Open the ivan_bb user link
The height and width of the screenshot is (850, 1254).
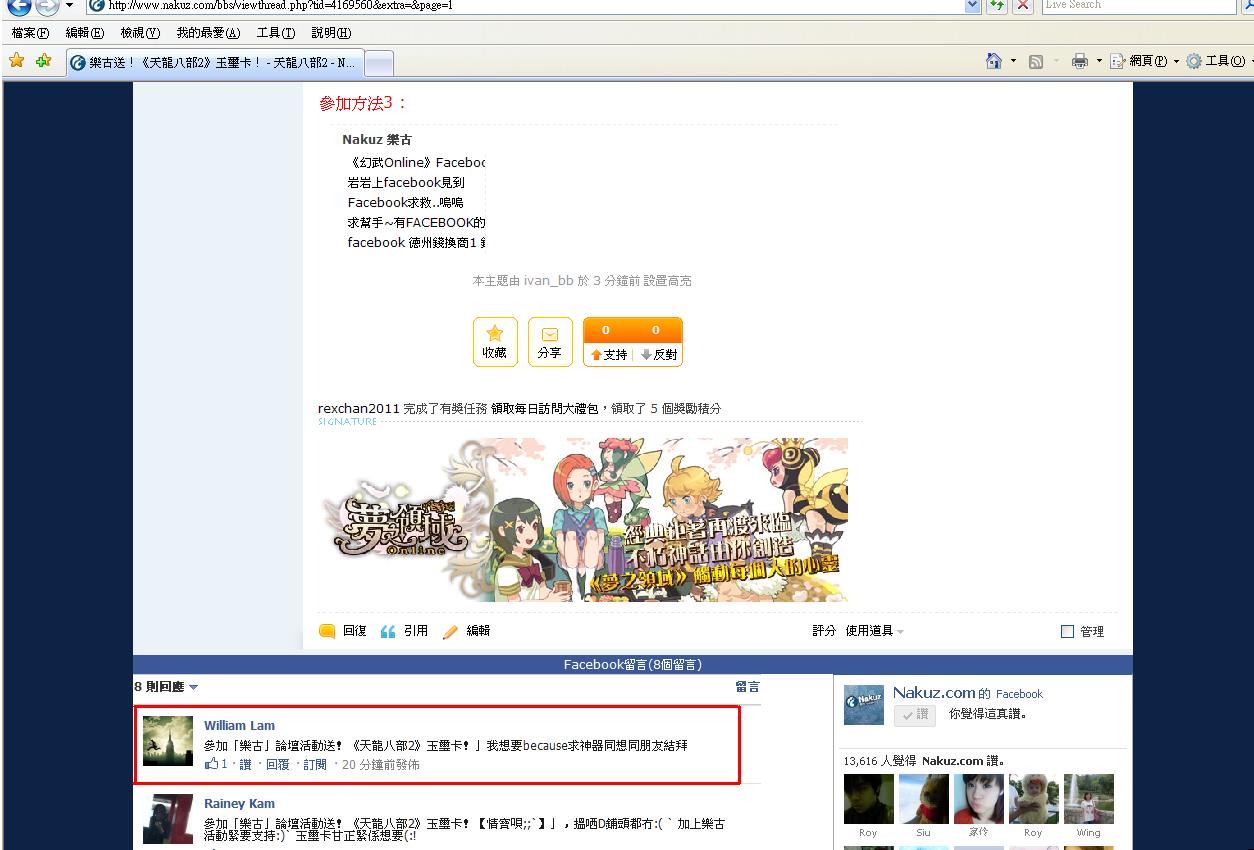pyautogui.click(x=548, y=281)
